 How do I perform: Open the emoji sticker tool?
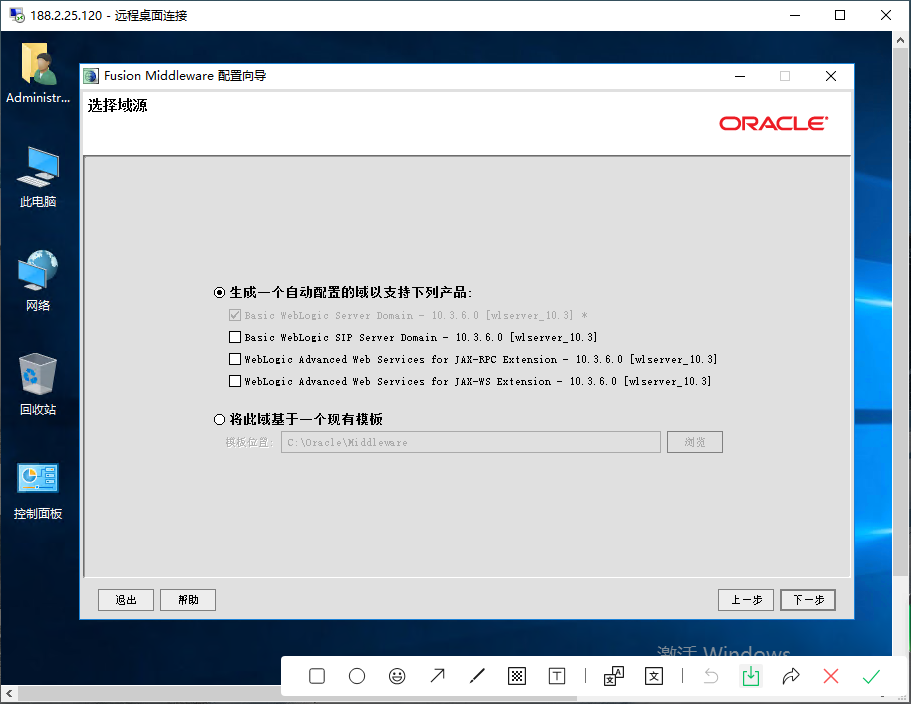[x=397, y=676]
